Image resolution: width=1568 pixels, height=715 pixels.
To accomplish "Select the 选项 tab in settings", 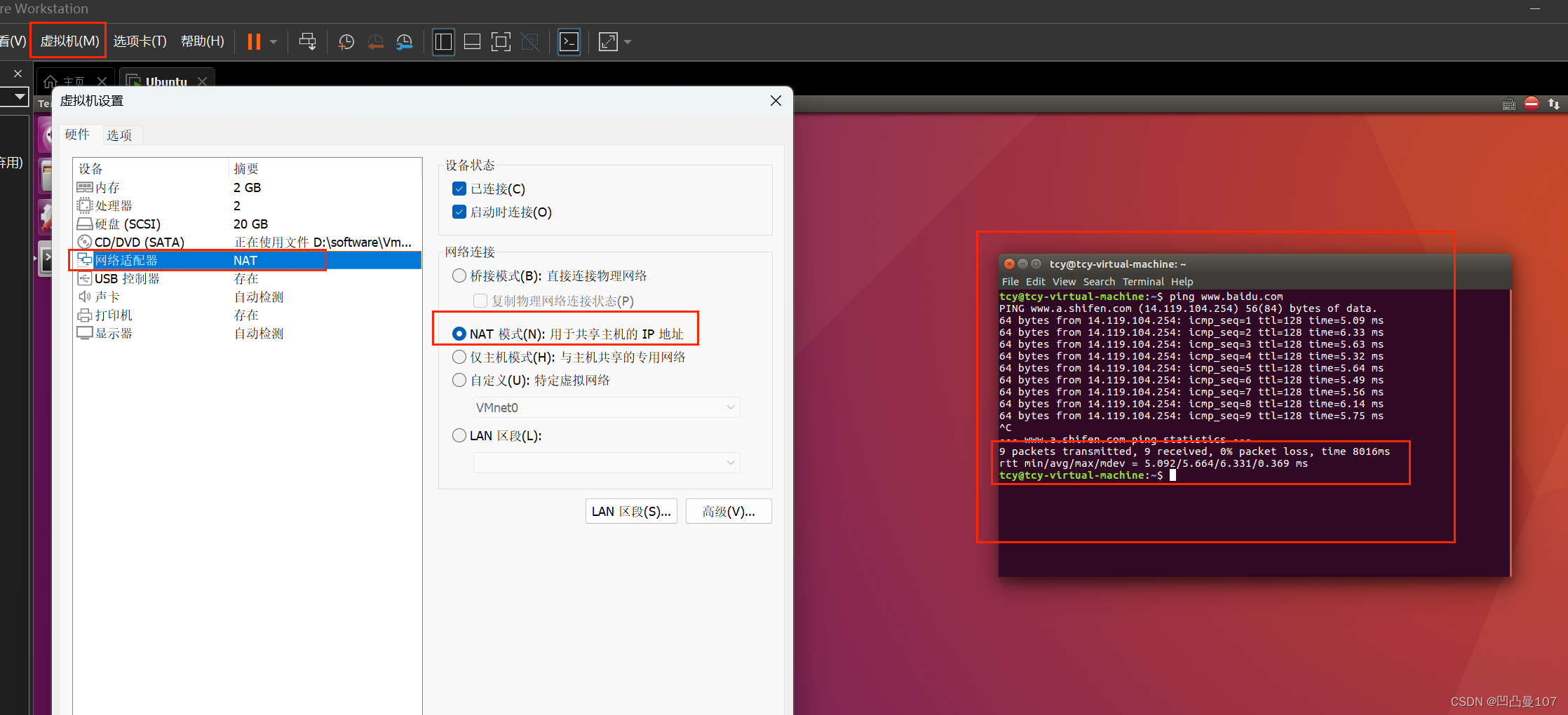I will click(119, 135).
